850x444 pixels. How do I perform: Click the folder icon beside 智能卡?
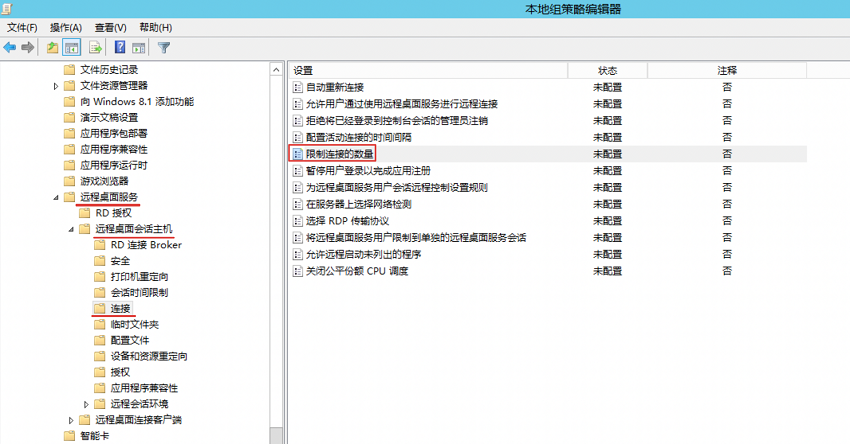tap(69, 435)
